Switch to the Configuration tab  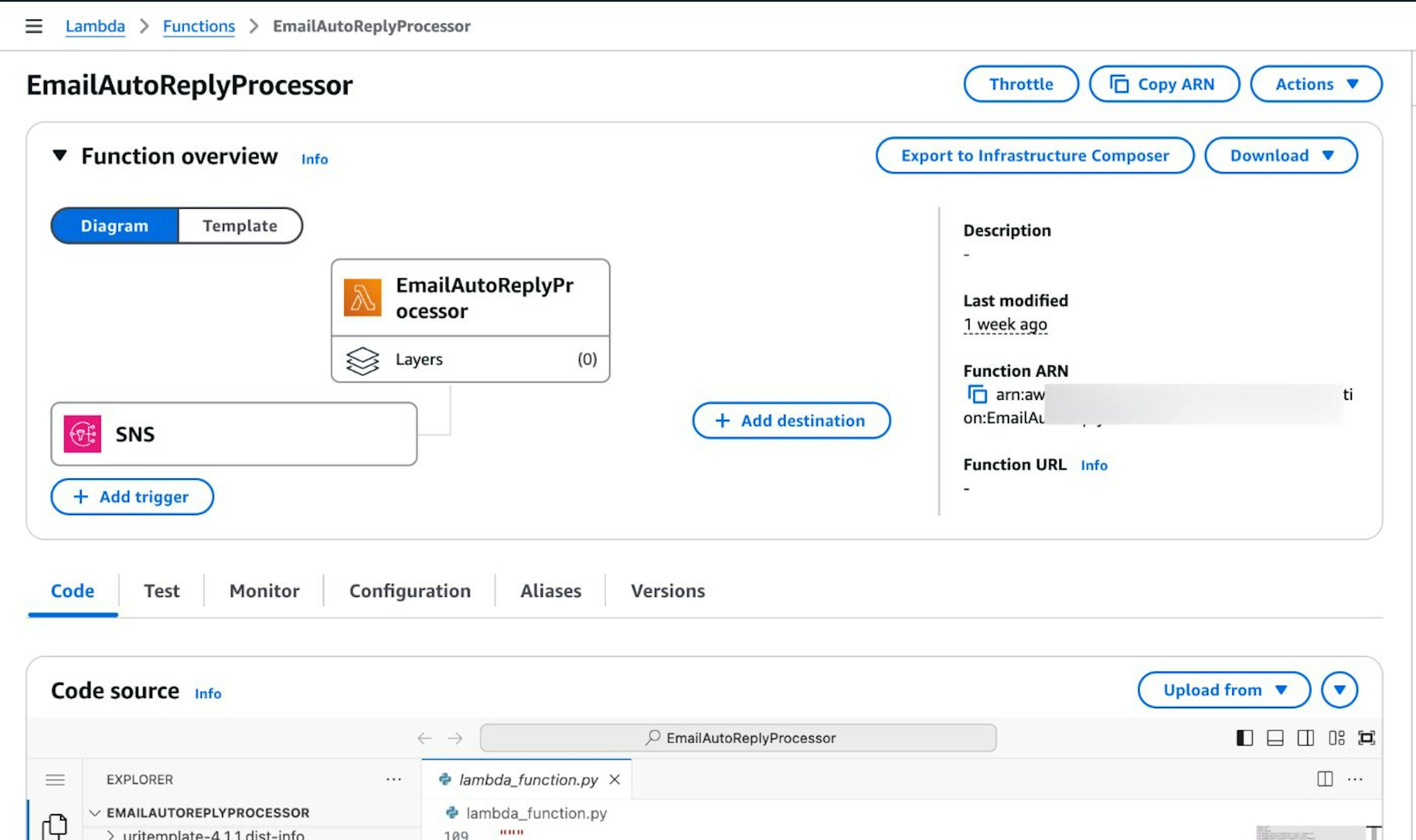click(x=410, y=590)
